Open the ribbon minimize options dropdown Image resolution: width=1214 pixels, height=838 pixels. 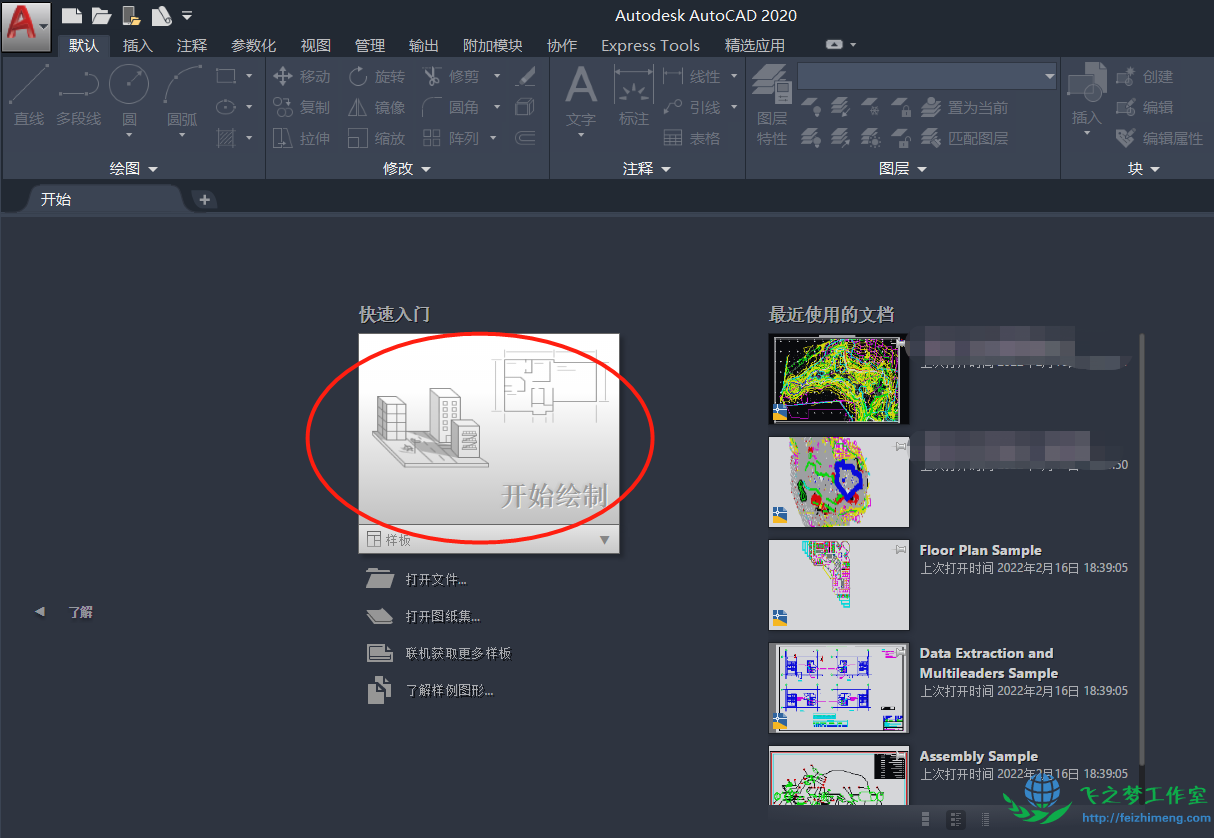tap(853, 45)
